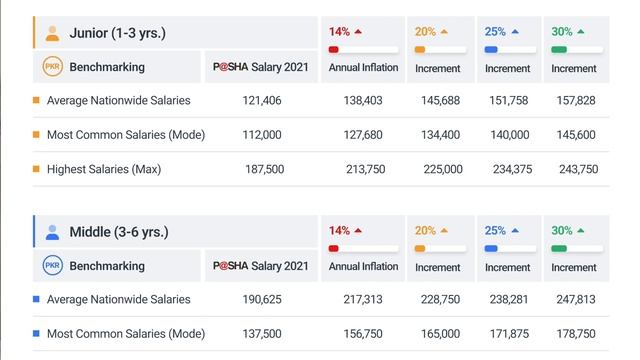Select value 171,875
This screenshot has width=640, height=360.
click(x=509, y=334)
